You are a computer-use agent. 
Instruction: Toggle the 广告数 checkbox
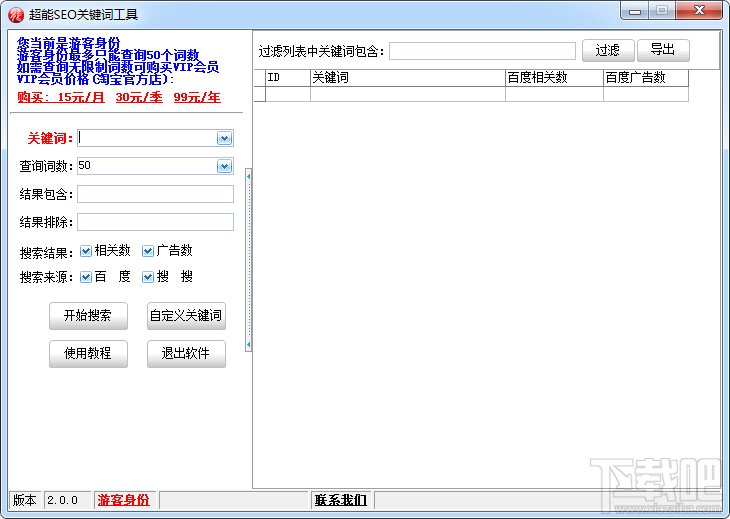coord(148,251)
